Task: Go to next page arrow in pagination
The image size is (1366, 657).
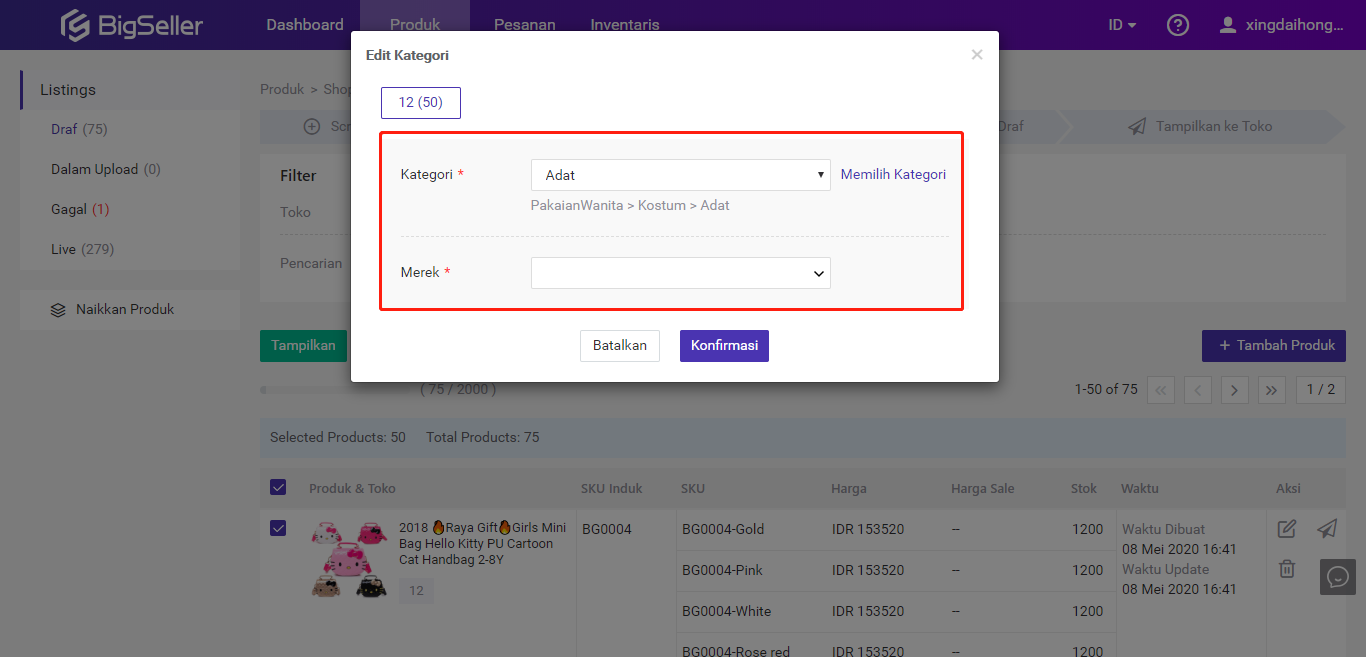Action: coord(1235,390)
